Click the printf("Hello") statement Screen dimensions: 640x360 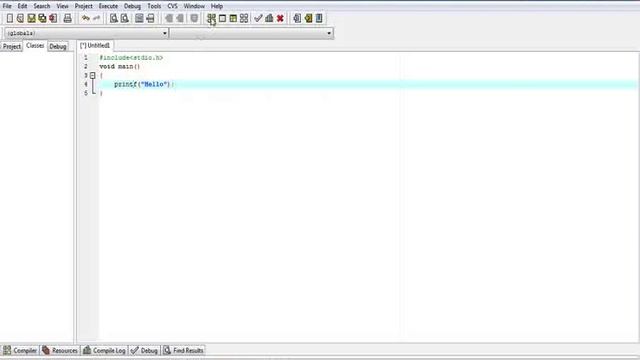click(x=144, y=84)
